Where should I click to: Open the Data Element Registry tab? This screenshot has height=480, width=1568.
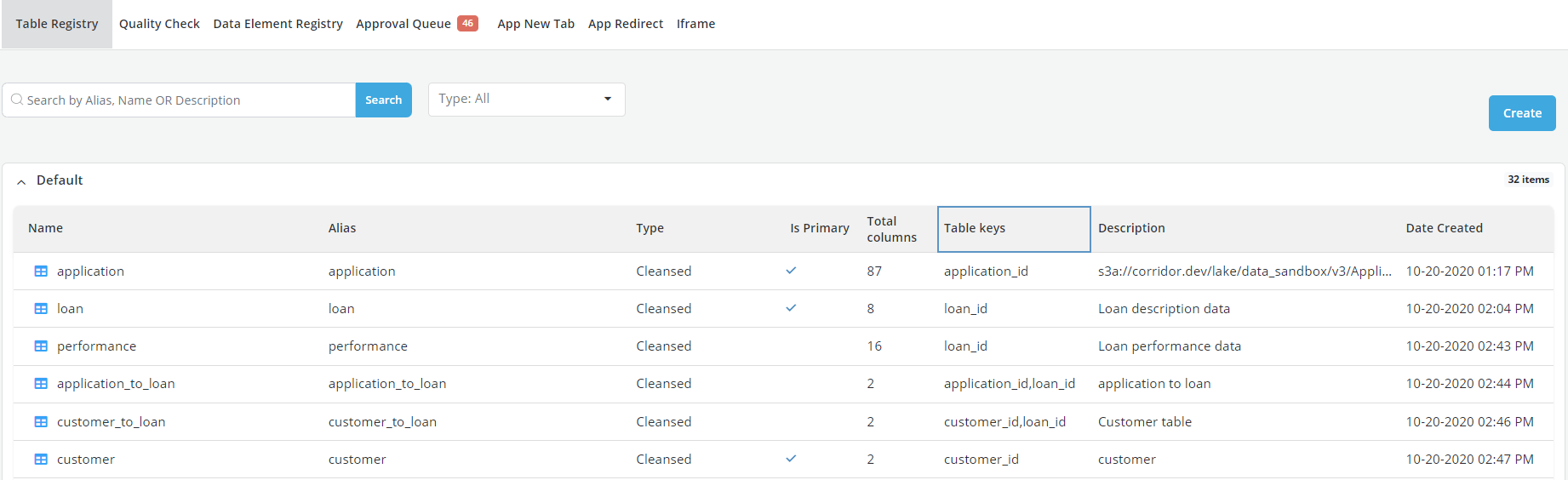[278, 24]
